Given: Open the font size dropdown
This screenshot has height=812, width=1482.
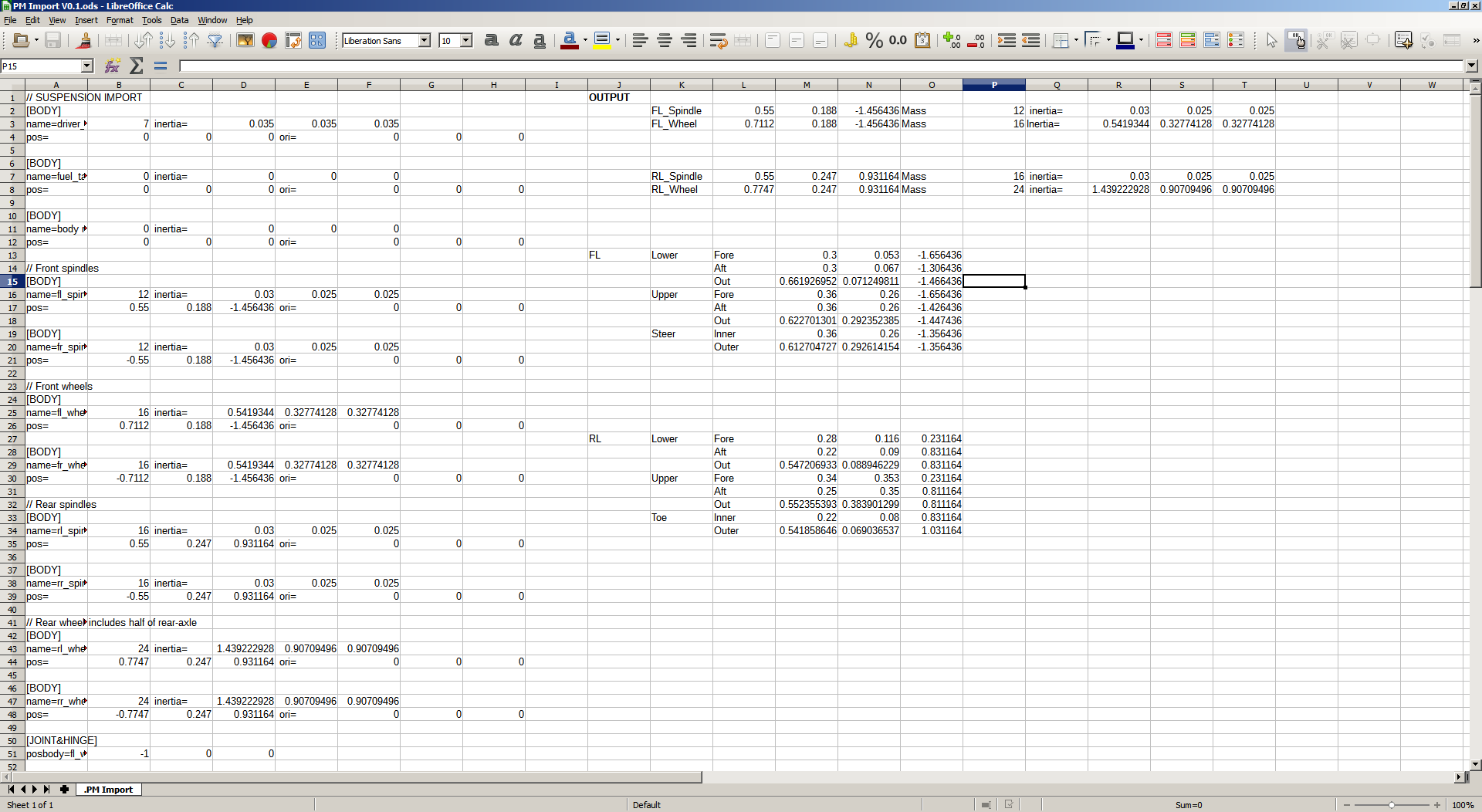Looking at the screenshot, I should [x=466, y=40].
